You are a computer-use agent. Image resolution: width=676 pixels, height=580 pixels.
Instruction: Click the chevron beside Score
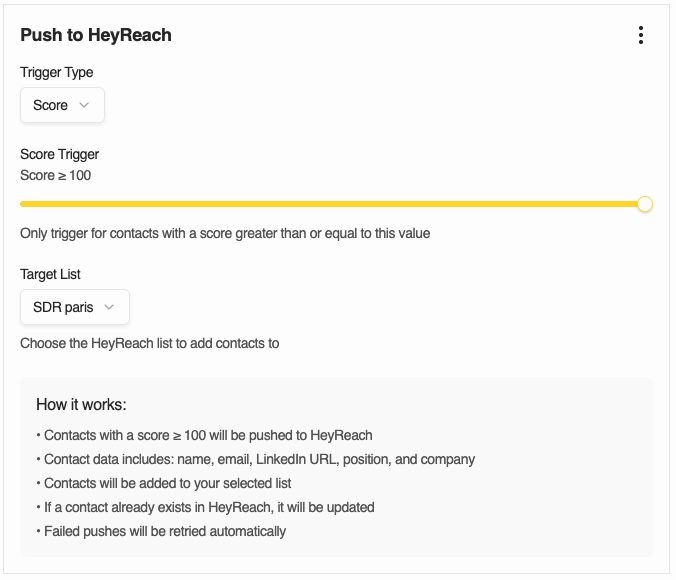(84, 105)
